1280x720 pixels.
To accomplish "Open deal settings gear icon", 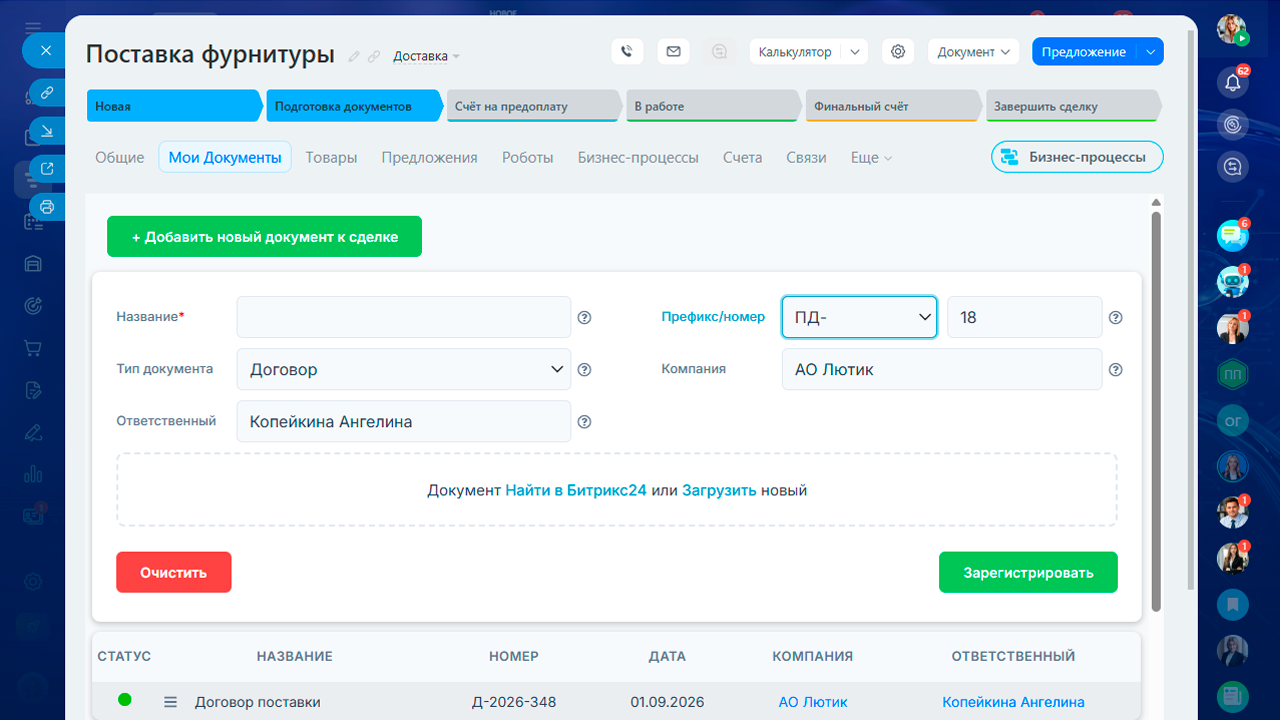I will pos(898,52).
